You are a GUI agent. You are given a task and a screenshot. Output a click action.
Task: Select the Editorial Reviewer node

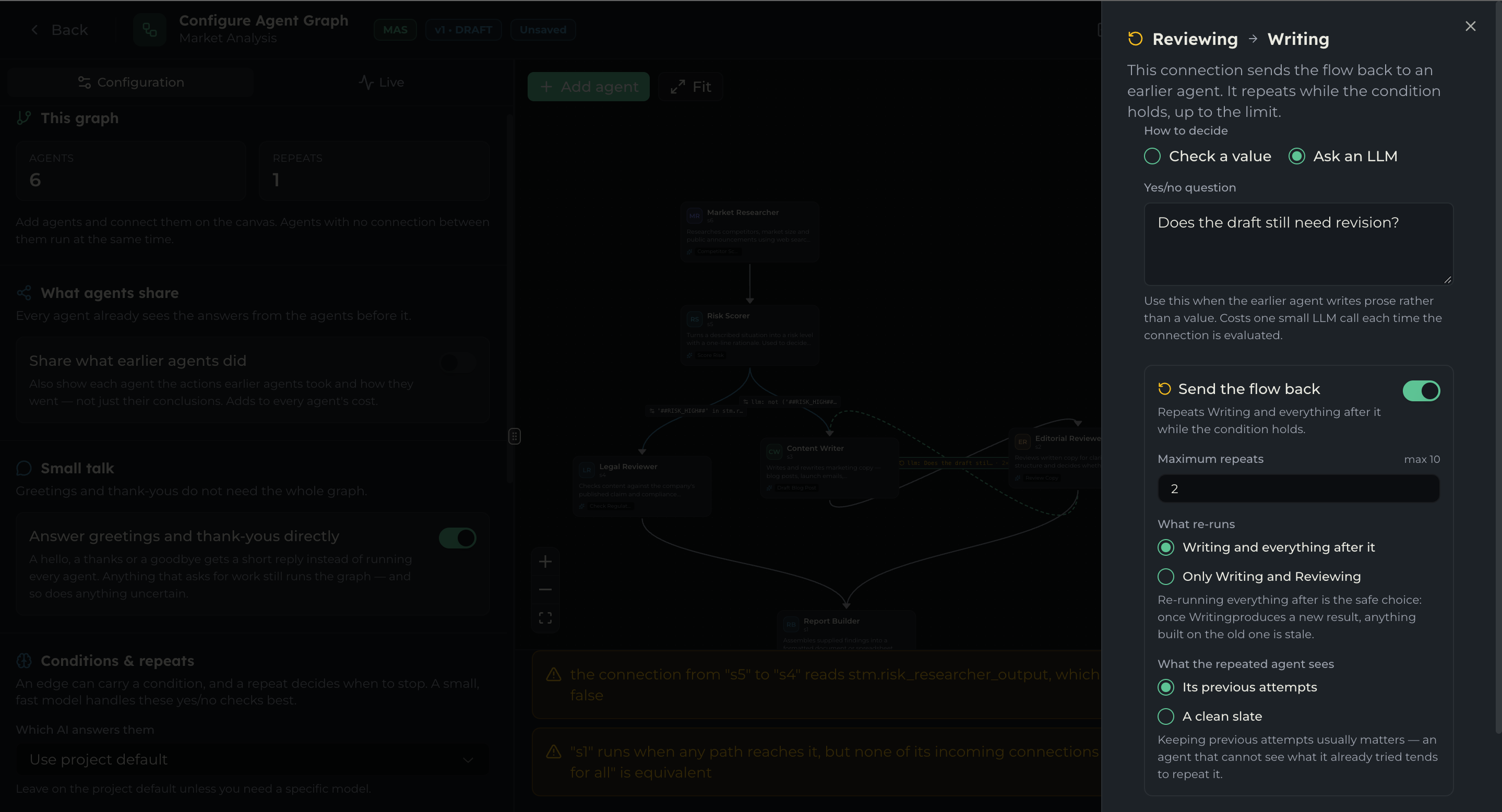click(1056, 458)
